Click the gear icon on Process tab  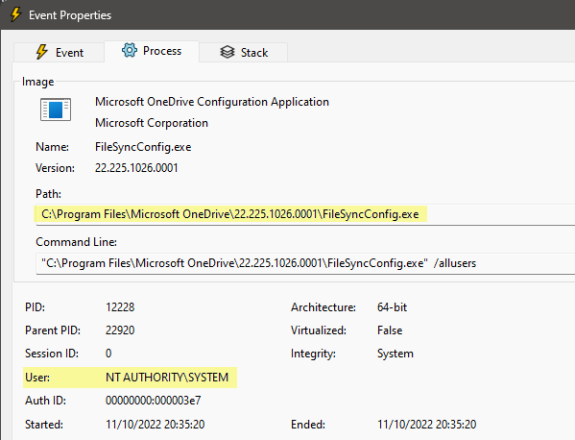[129, 50]
